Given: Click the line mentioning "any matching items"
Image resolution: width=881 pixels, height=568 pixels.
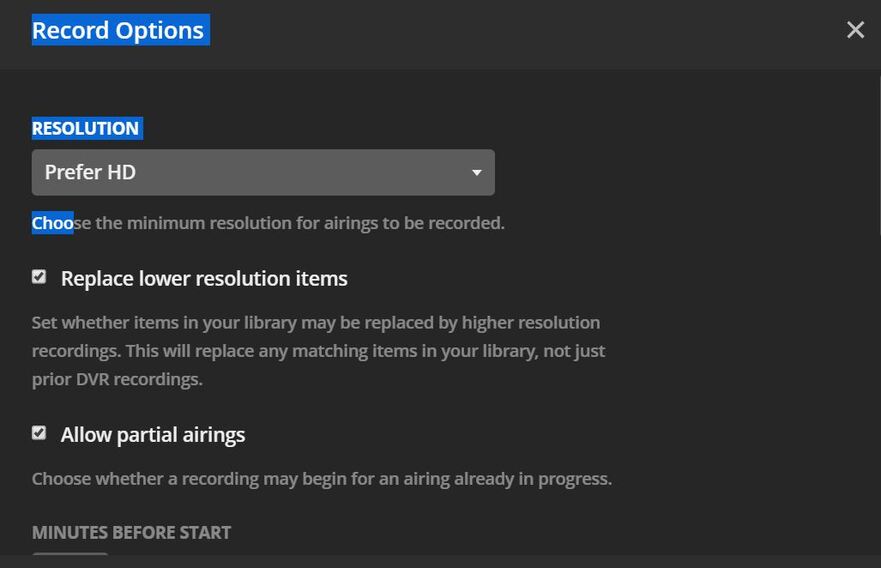Looking at the screenshot, I should [318, 351].
